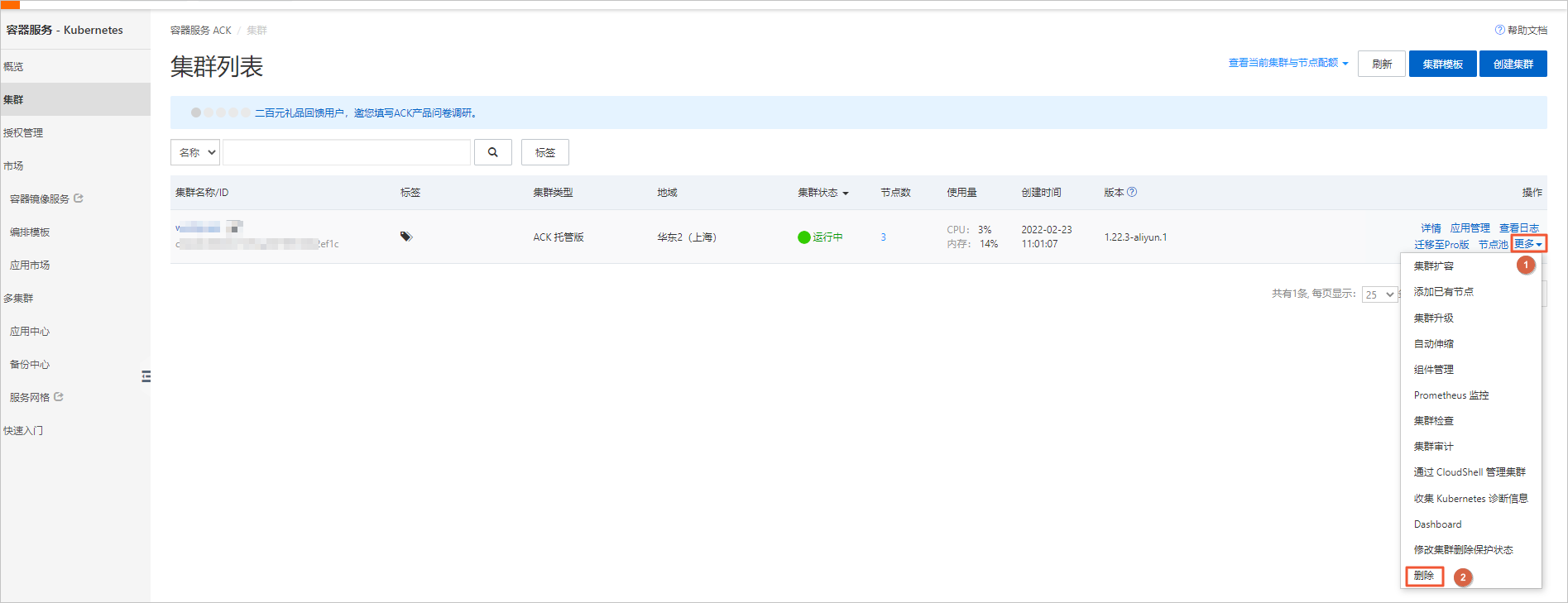
Task: Click the 创建集群 button
Action: [x=1513, y=64]
